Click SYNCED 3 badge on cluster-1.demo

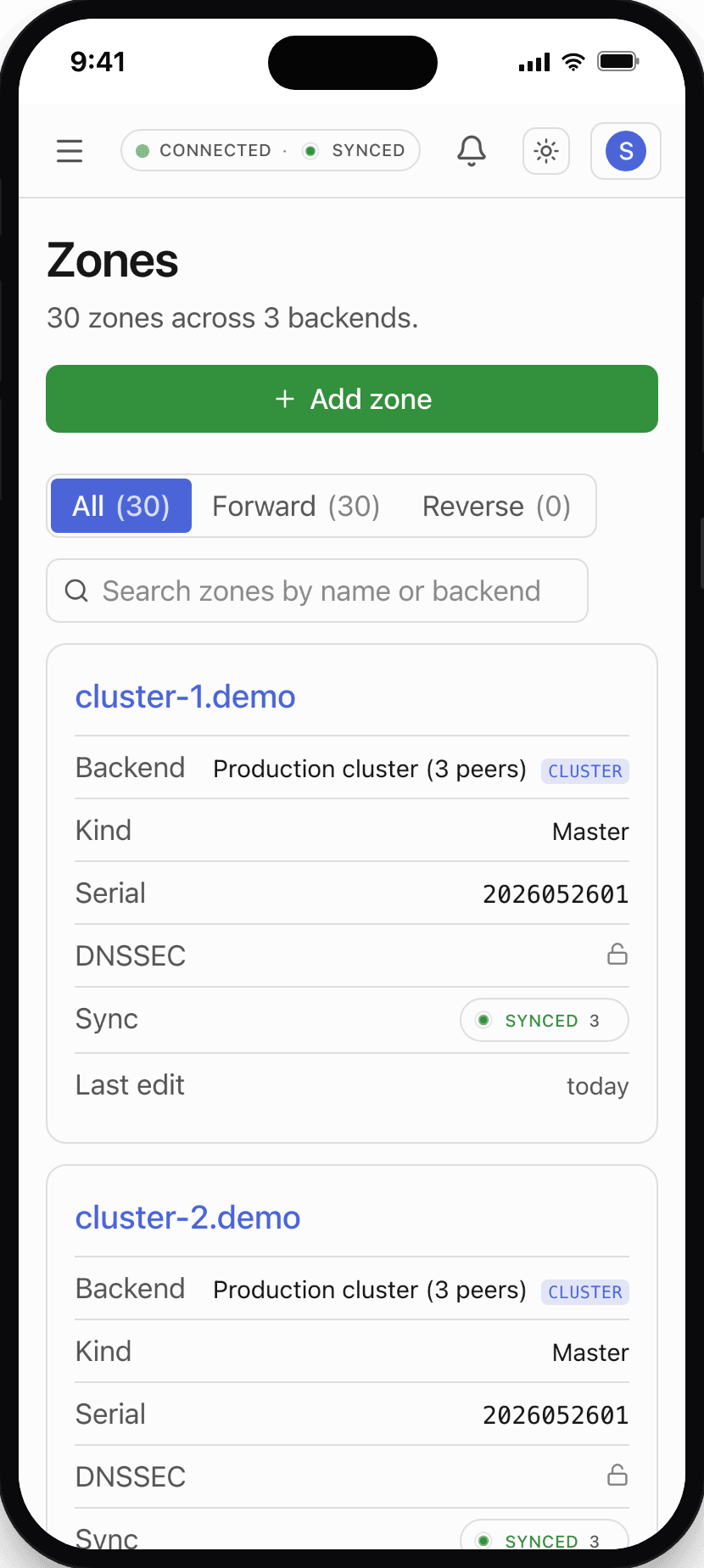[x=545, y=1020]
